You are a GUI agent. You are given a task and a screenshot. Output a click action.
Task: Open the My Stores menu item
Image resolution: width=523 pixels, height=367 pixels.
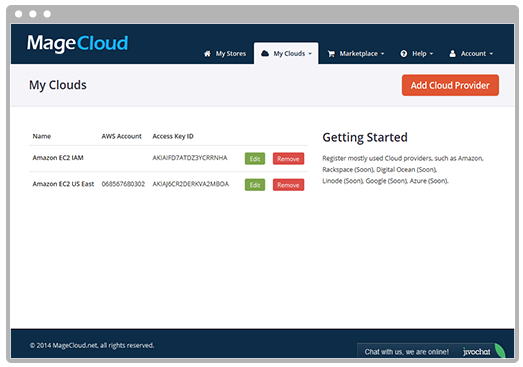225,54
